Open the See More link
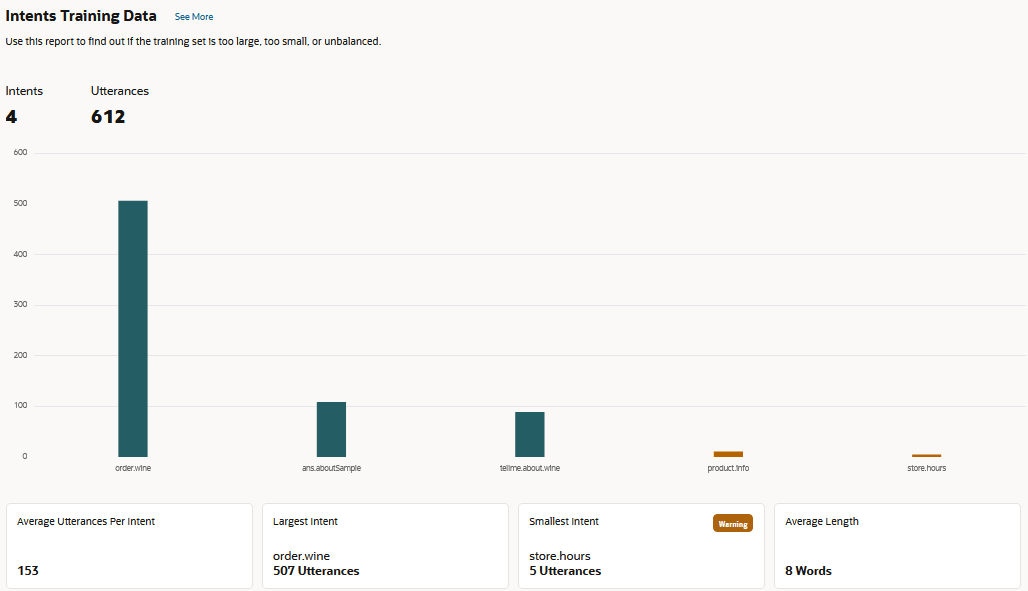This screenshot has height=591, width=1028. click(x=193, y=16)
